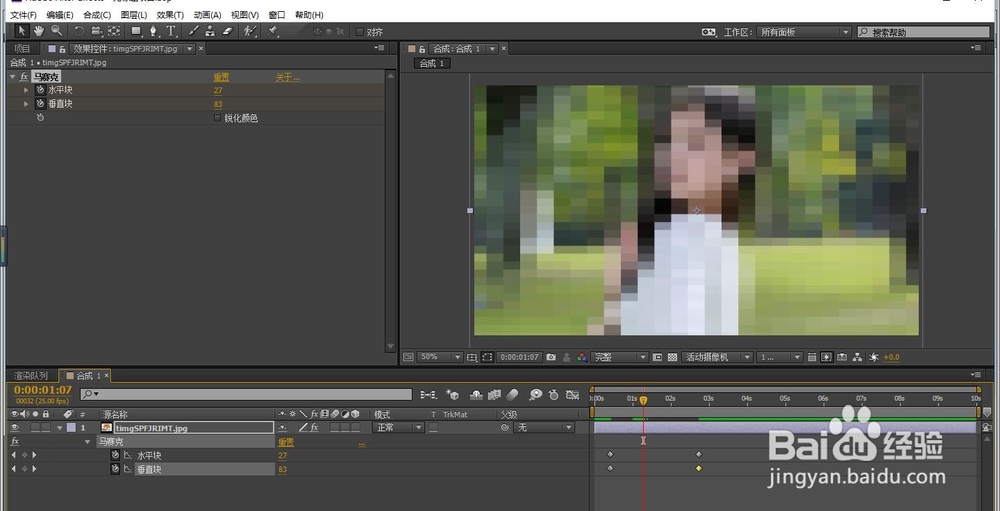
Task: Click the frame blending icon in timeline
Action: (x=494, y=396)
